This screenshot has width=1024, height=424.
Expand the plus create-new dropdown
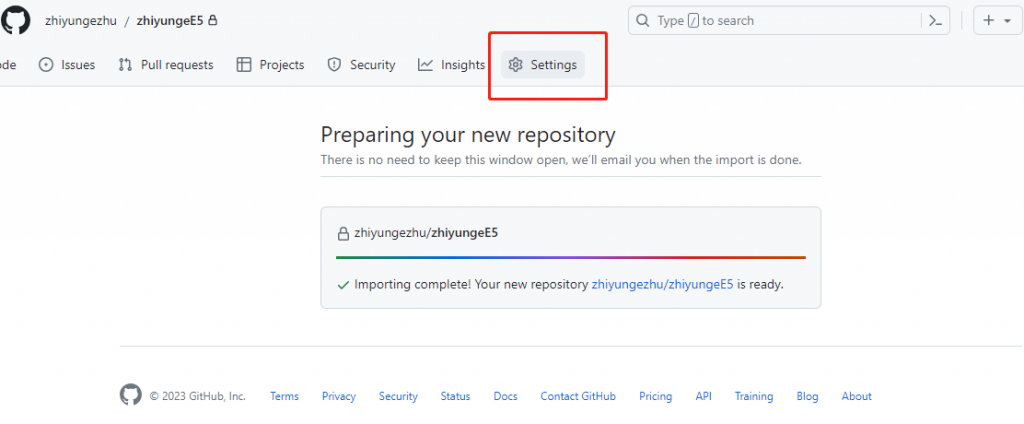tap(997, 21)
